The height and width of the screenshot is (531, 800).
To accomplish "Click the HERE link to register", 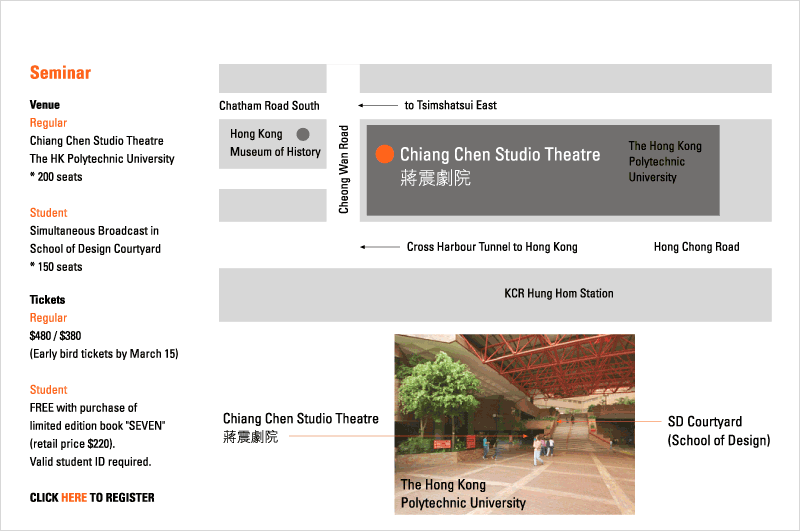I will tap(74, 497).
